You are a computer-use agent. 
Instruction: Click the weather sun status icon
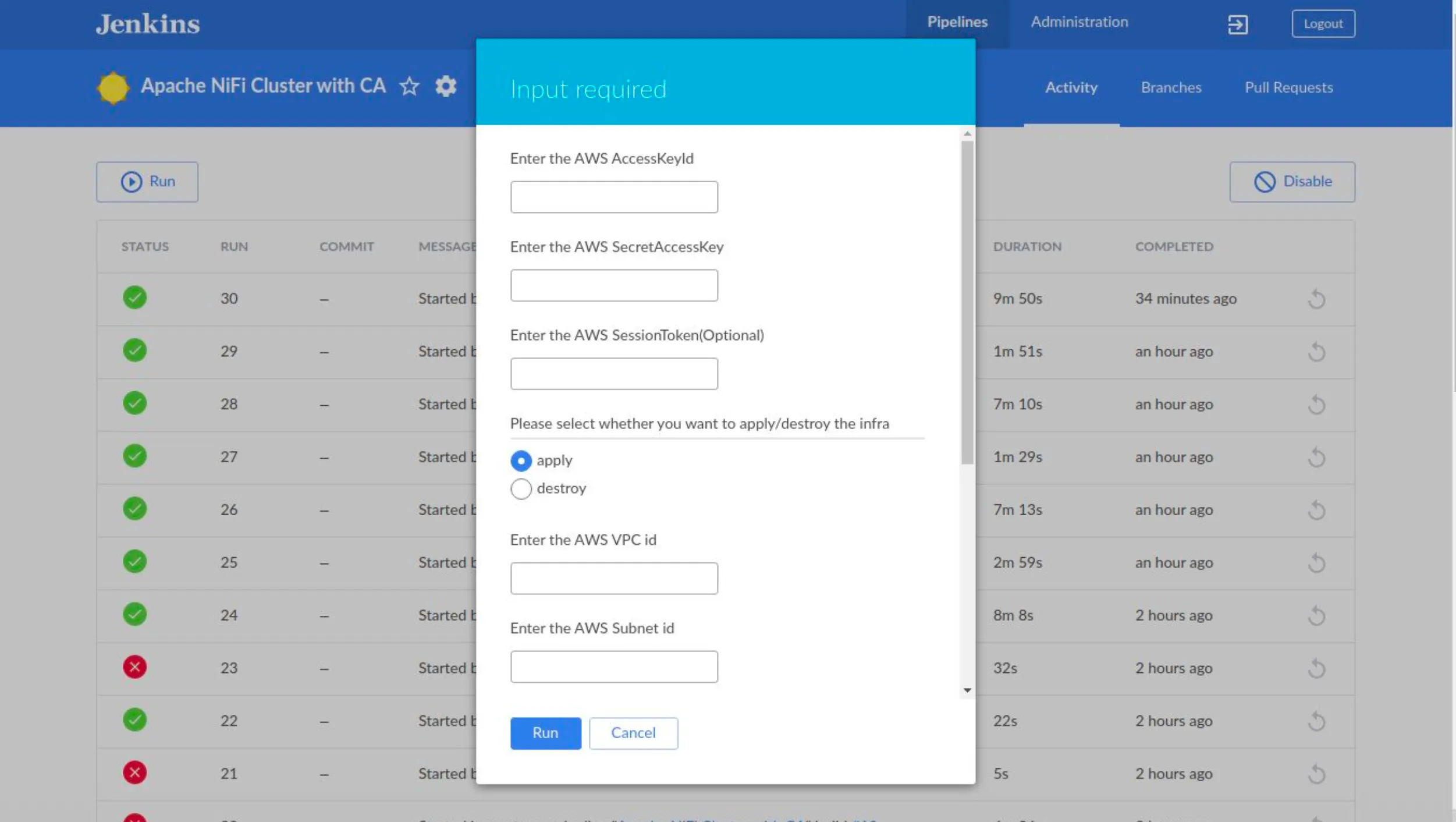113,88
